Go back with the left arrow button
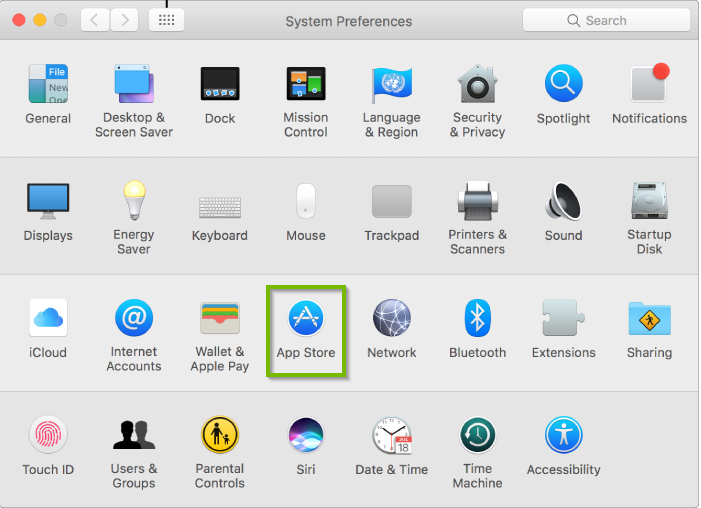The width and height of the screenshot is (701, 508). click(95, 20)
